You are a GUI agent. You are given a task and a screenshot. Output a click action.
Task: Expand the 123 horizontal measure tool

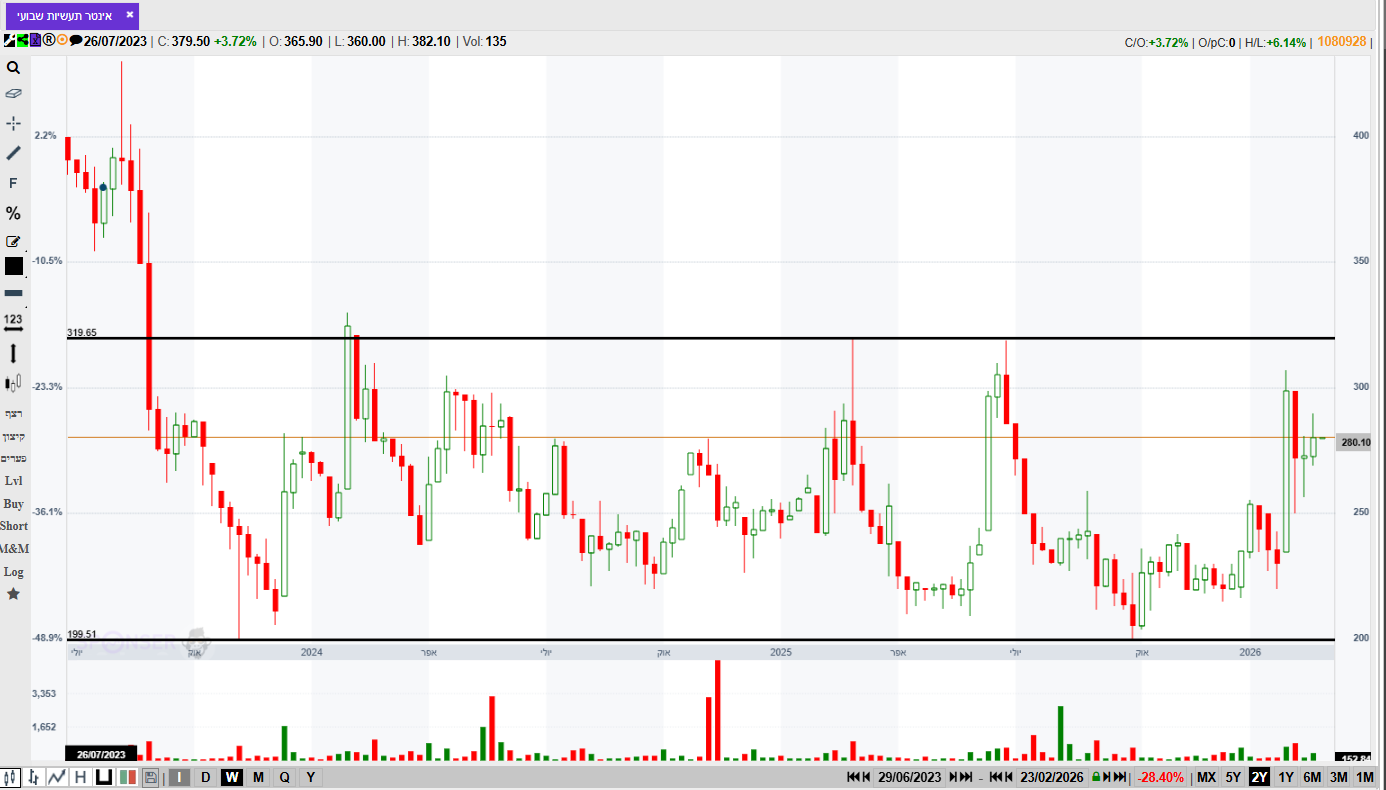(13, 322)
